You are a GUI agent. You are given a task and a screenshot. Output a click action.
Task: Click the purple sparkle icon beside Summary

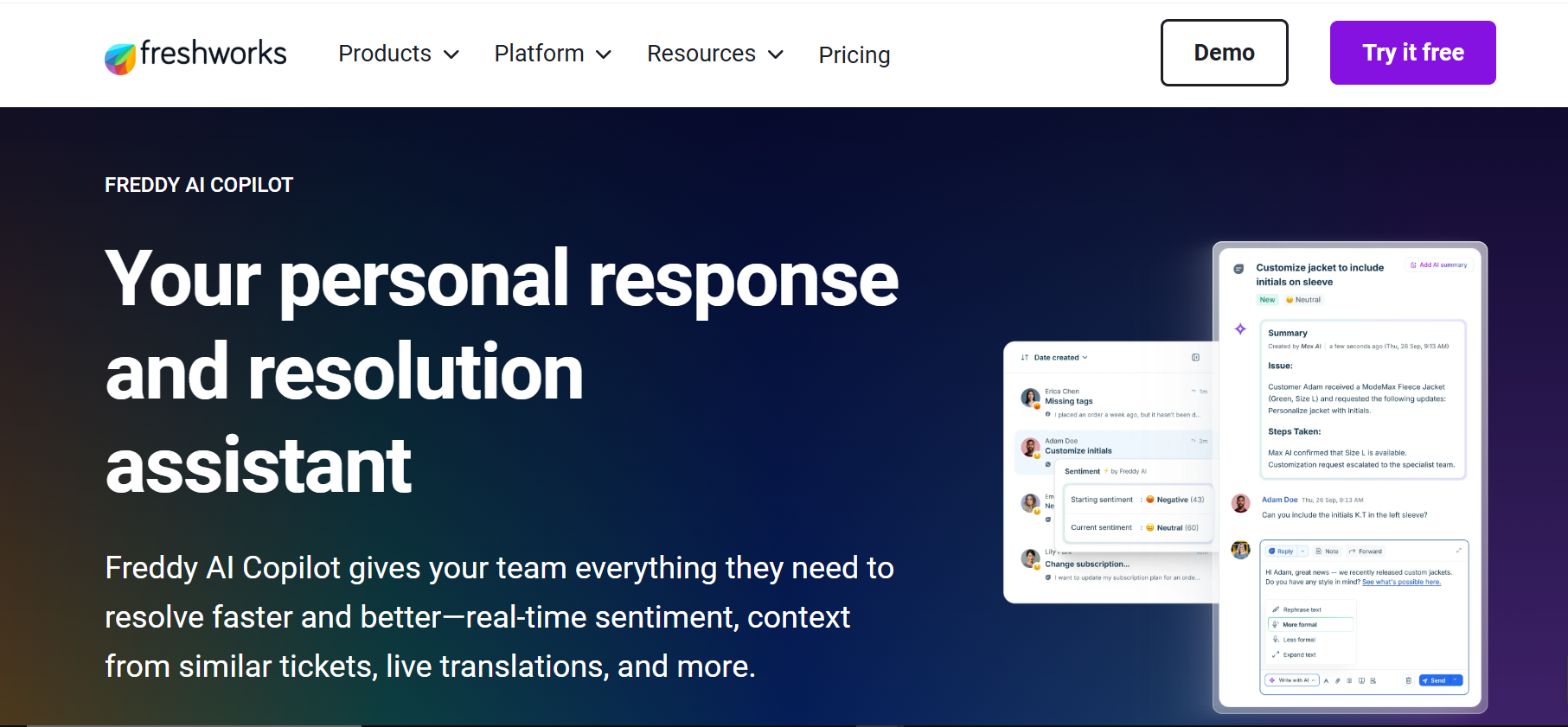(x=1240, y=328)
